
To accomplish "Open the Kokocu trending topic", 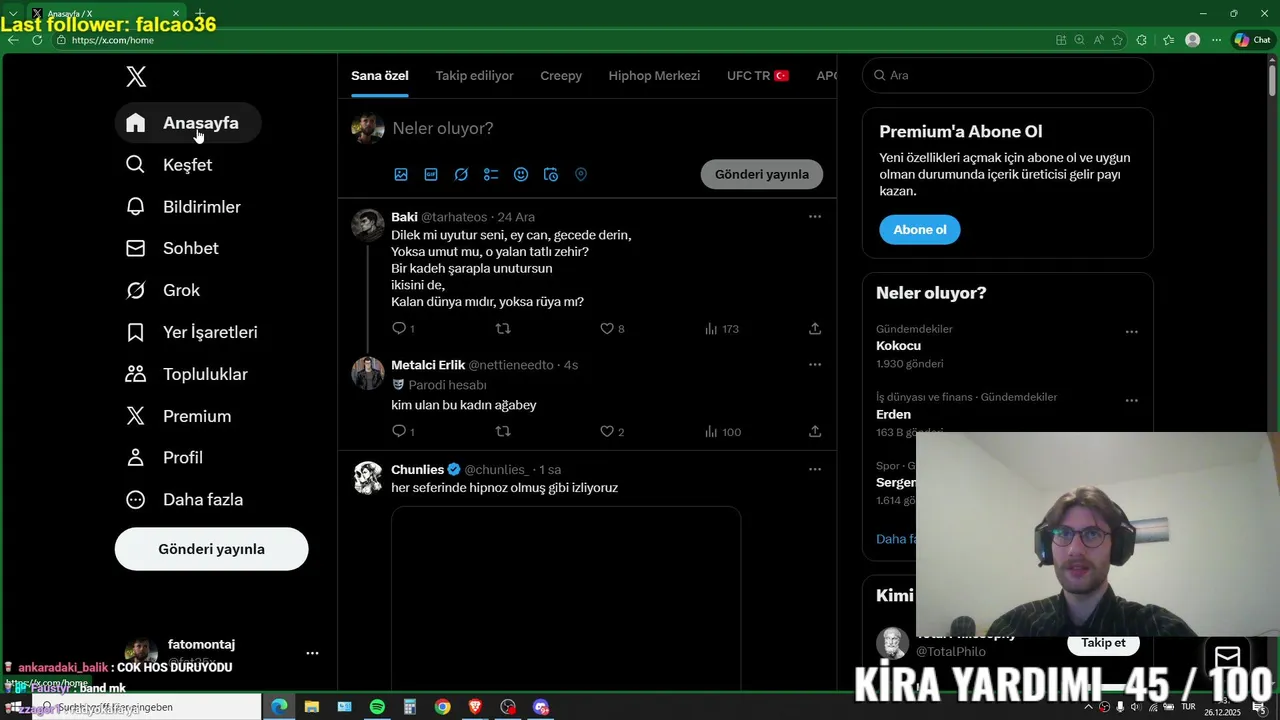I will pyautogui.click(x=898, y=346).
